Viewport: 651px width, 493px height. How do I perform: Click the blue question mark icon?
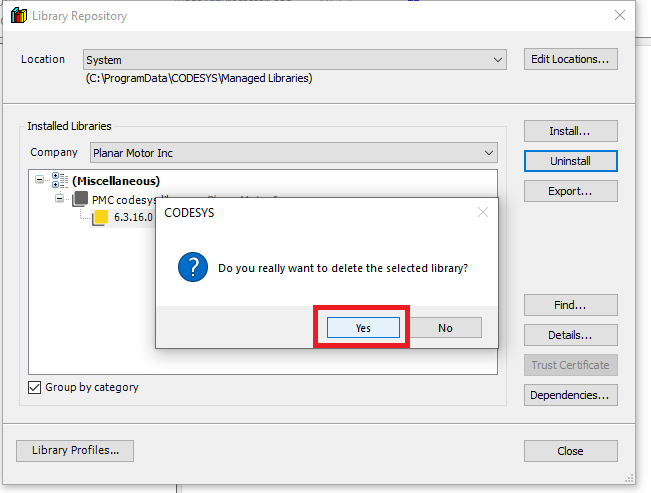191,267
